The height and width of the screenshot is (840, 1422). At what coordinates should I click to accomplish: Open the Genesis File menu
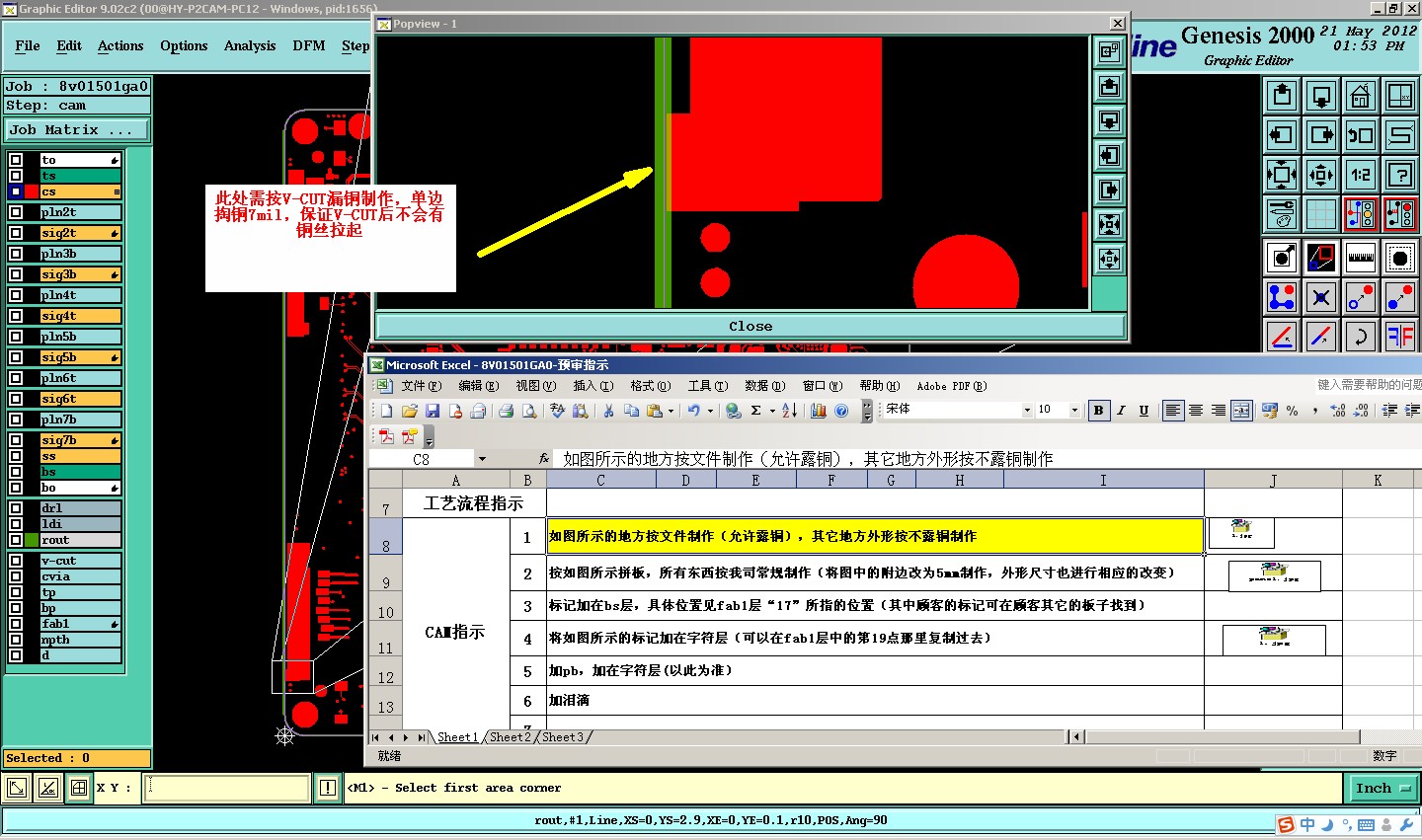click(x=28, y=45)
